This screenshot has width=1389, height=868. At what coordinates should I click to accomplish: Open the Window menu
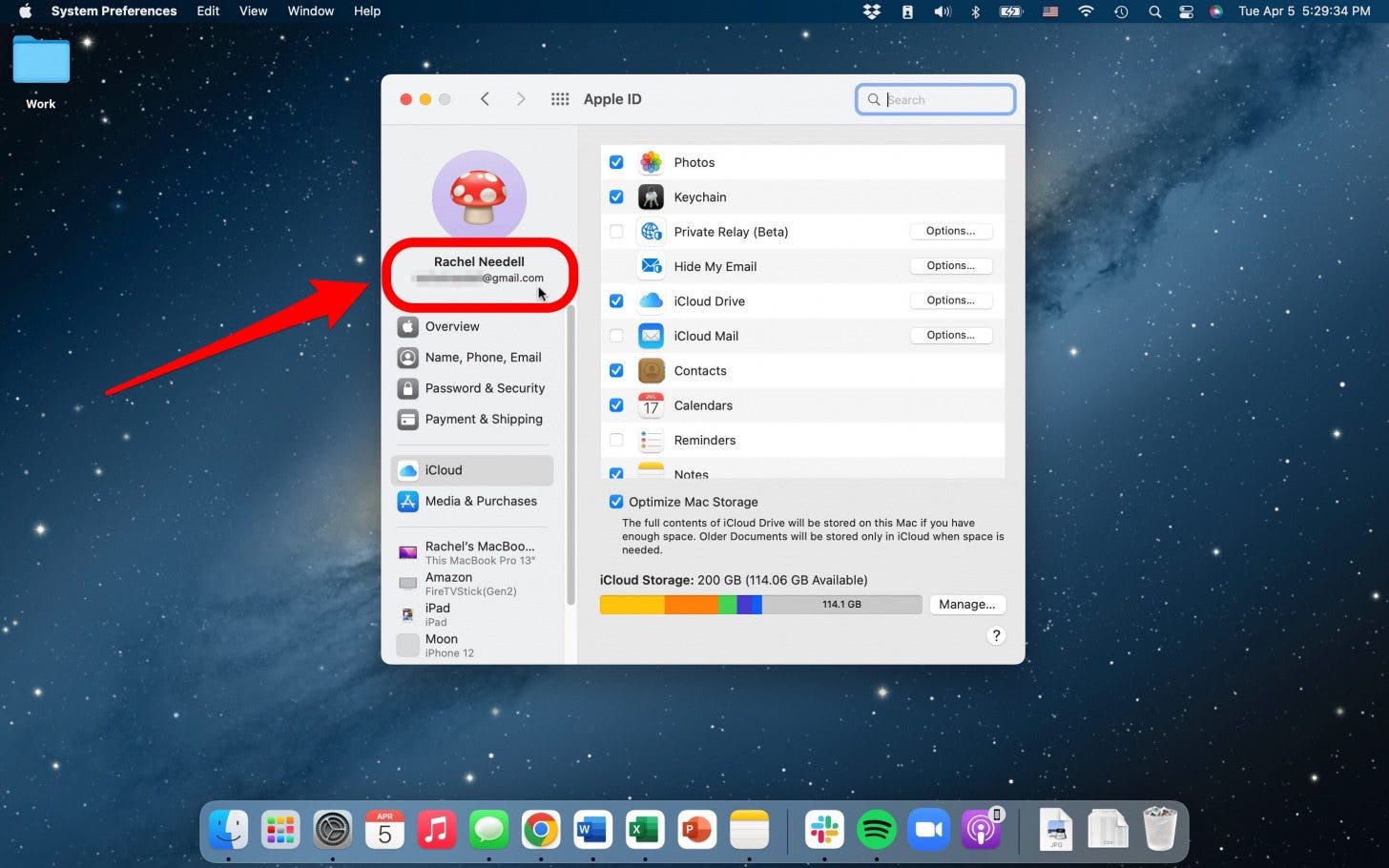pos(310,10)
